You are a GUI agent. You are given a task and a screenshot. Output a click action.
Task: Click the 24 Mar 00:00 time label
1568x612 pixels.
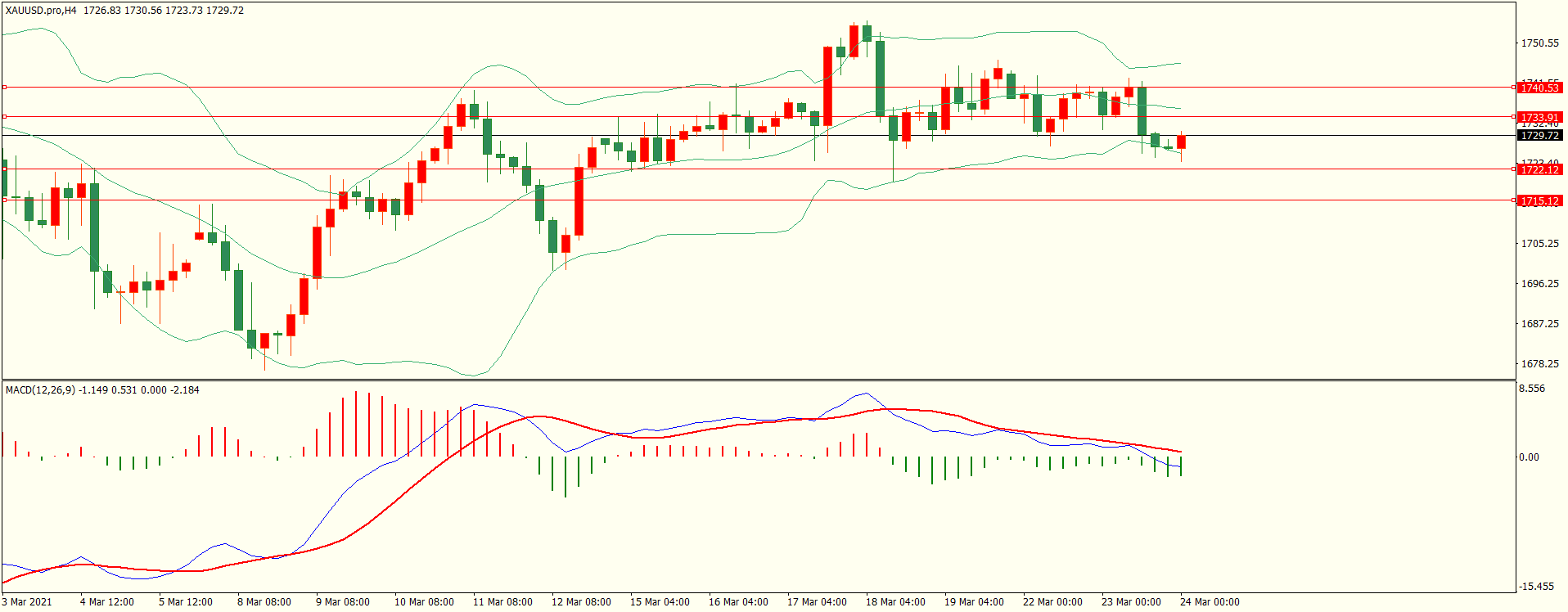(x=1210, y=602)
